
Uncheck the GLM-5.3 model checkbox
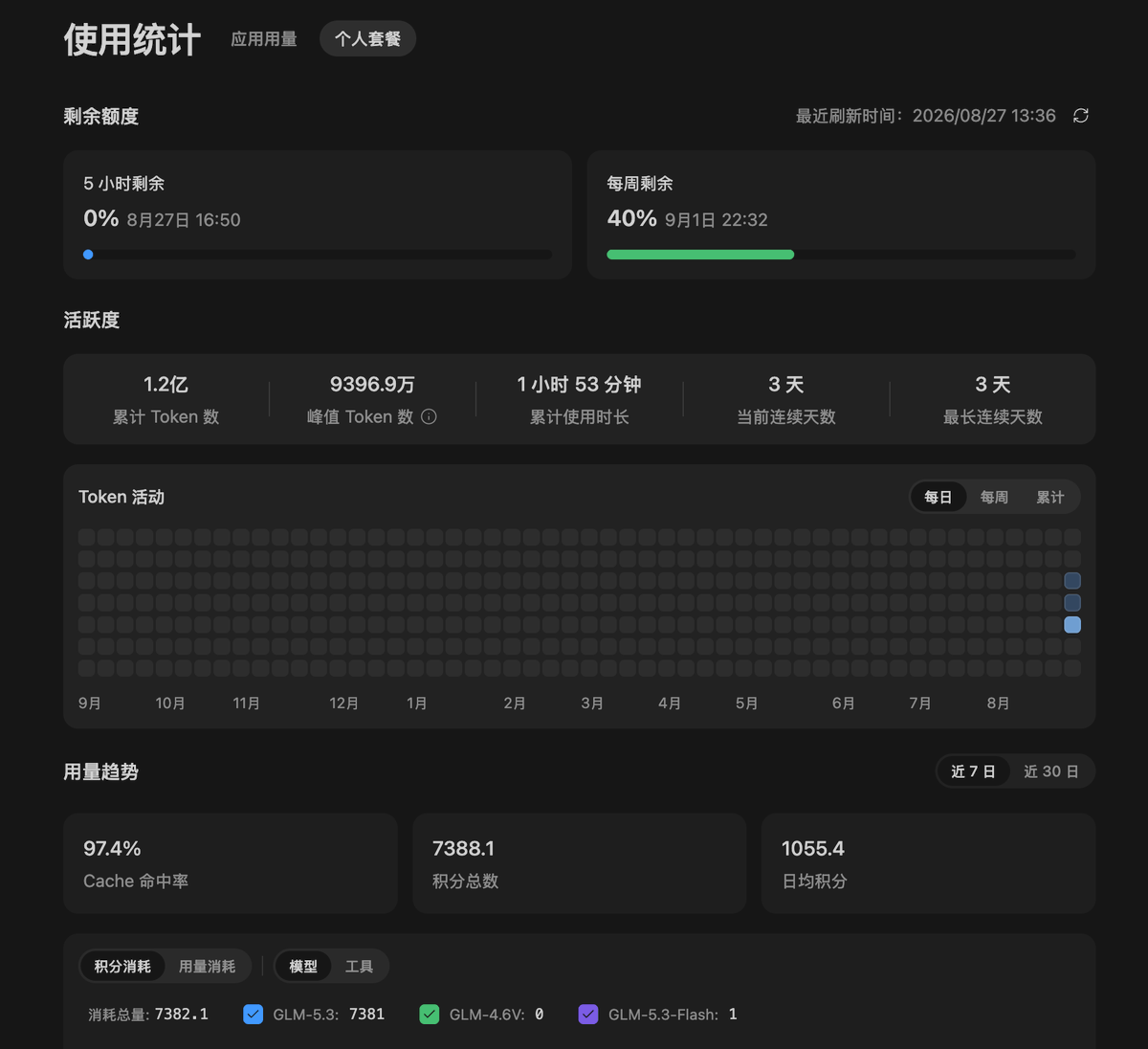click(254, 1015)
